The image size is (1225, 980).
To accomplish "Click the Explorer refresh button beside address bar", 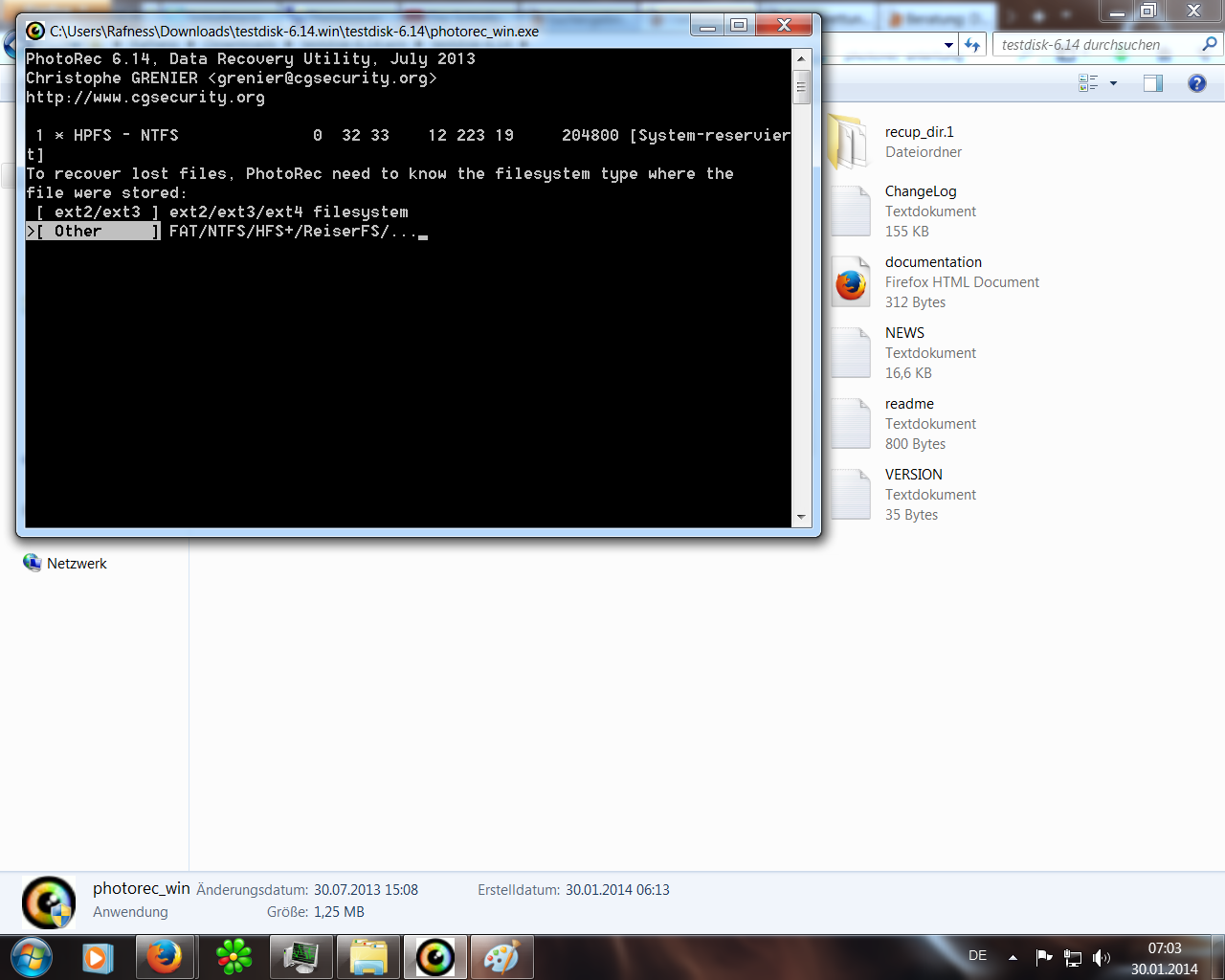I will tap(973, 45).
